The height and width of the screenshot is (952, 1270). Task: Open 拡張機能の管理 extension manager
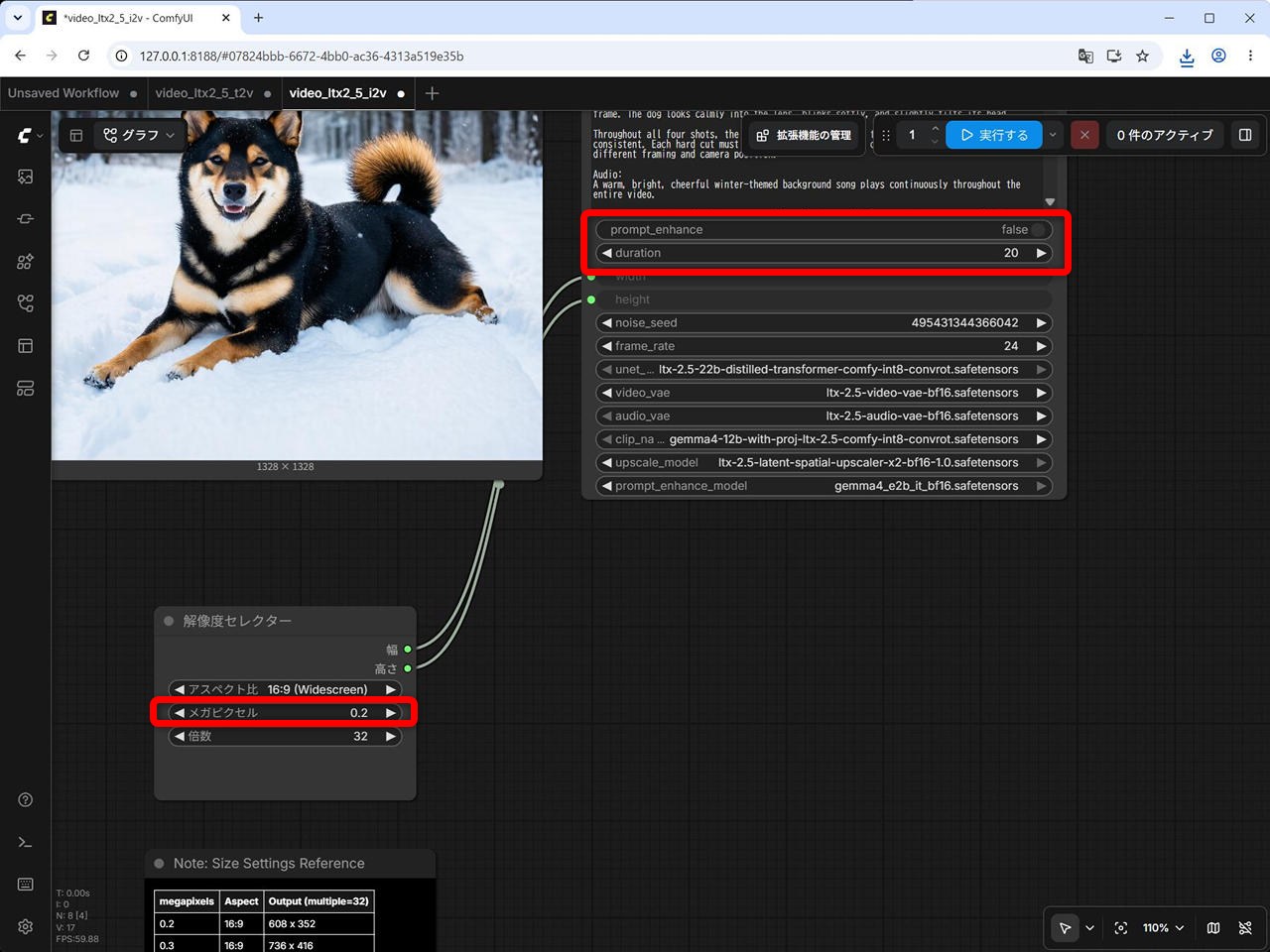click(805, 135)
